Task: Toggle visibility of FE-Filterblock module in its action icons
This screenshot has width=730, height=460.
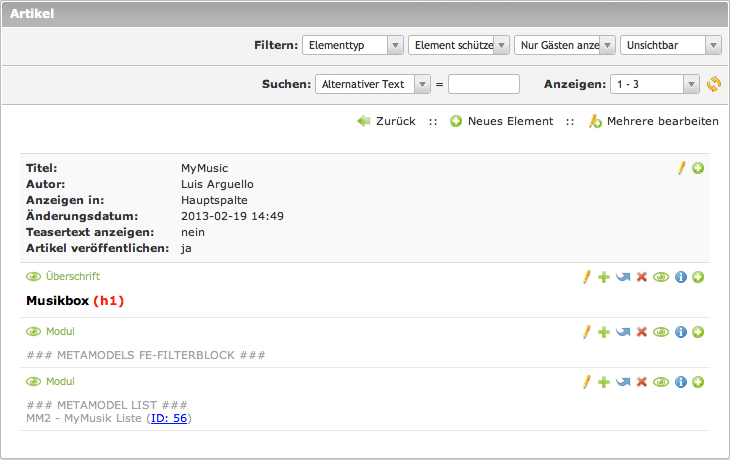Action: coord(661,332)
